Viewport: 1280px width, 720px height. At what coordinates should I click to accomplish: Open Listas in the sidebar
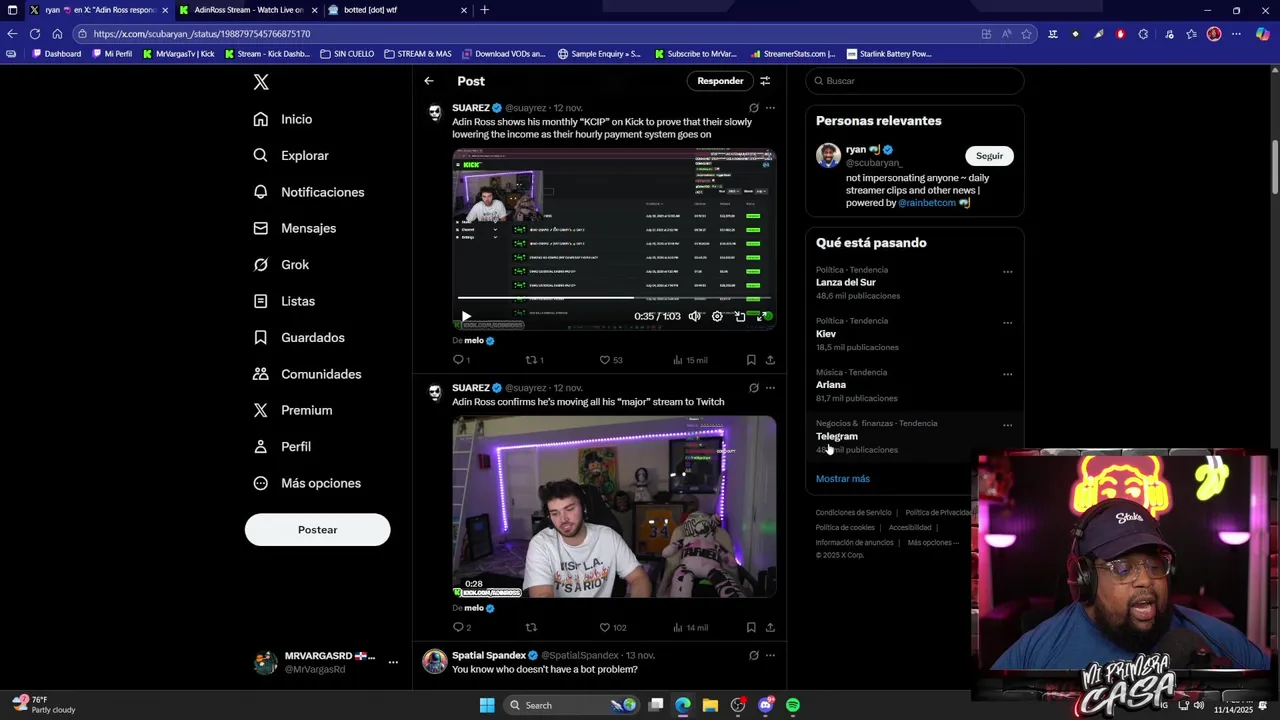click(284, 301)
